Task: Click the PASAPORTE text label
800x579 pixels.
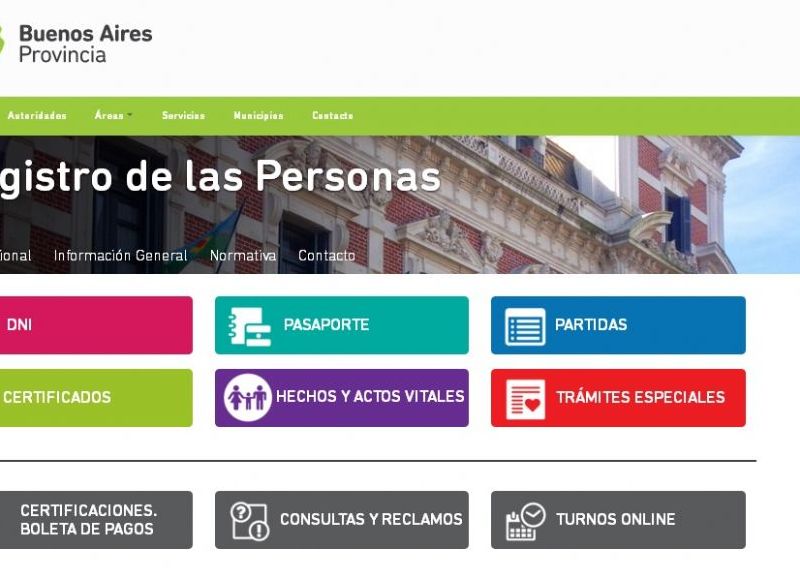Action: (x=326, y=324)
